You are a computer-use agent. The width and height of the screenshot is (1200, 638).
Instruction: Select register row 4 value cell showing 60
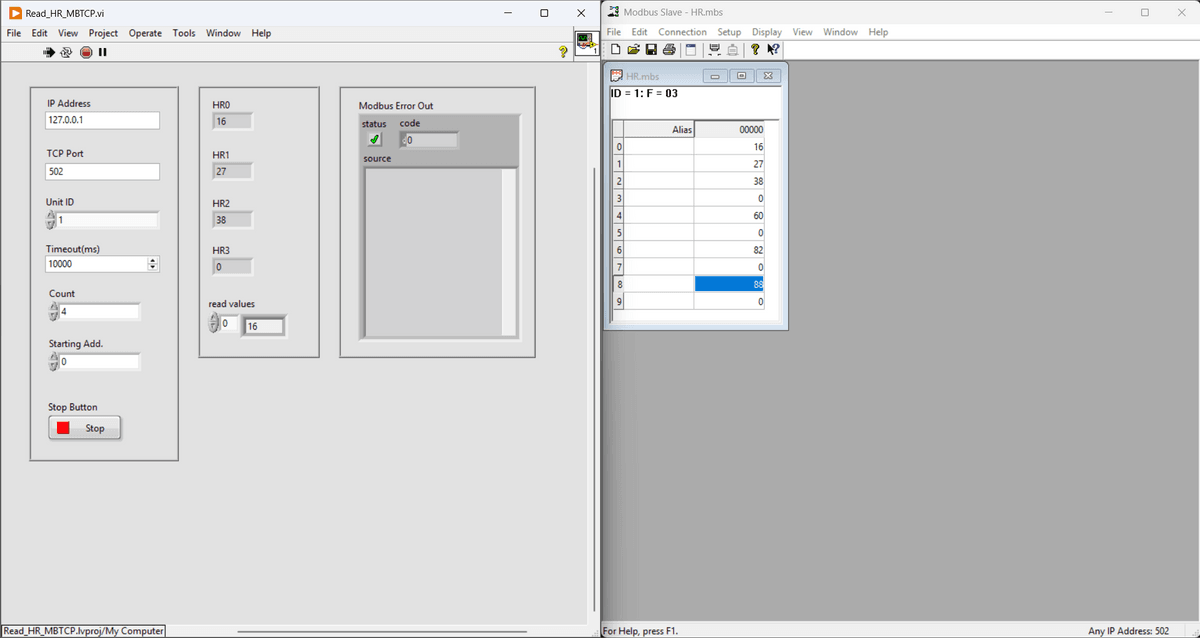click(729, 215)
